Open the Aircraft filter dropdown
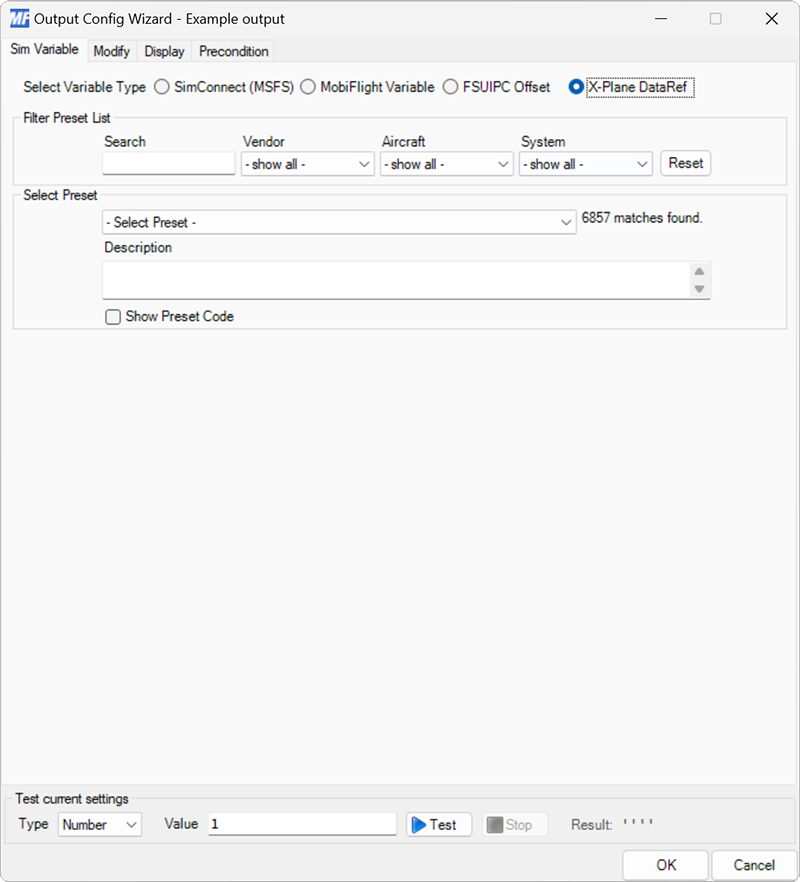Viewport: 800px width, 882px height. tap(446, 163)
